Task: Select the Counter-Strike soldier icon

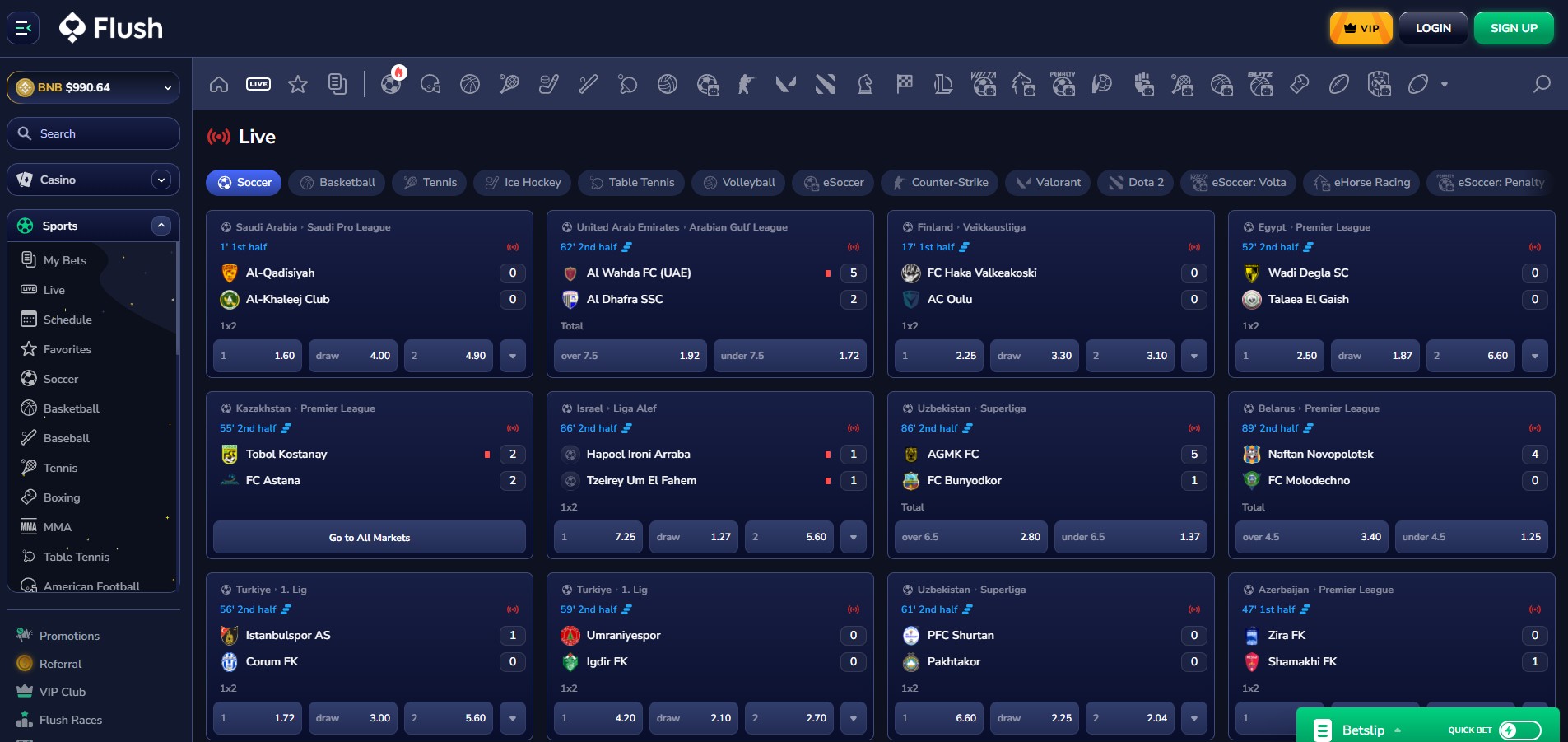Action: 747,84
